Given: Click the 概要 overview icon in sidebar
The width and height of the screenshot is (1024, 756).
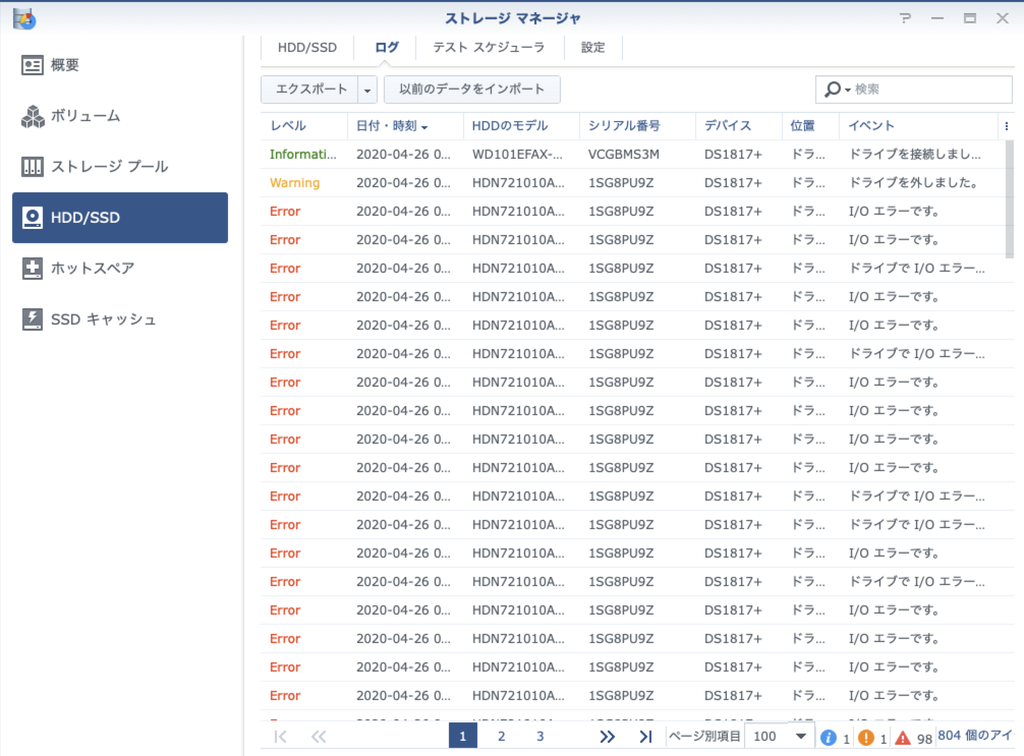Looking at the screenshot, I should tap(33, 65).
